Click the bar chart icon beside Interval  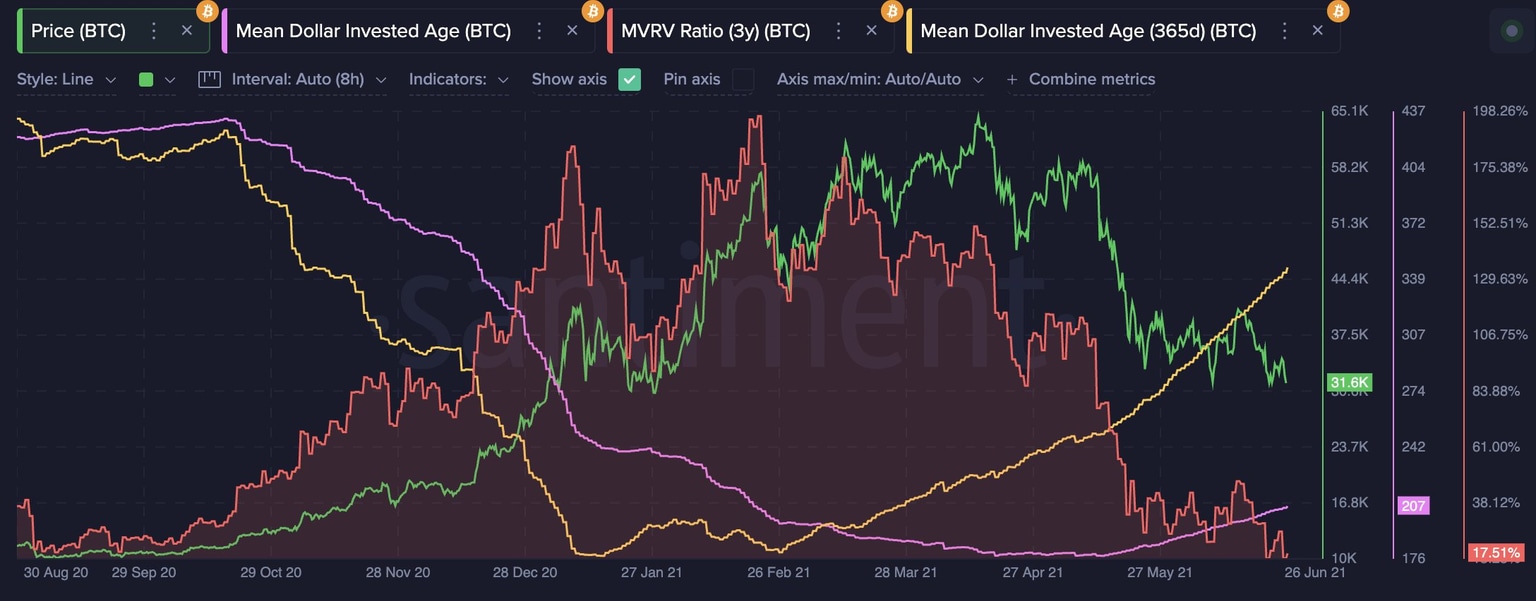pos(209,78)
